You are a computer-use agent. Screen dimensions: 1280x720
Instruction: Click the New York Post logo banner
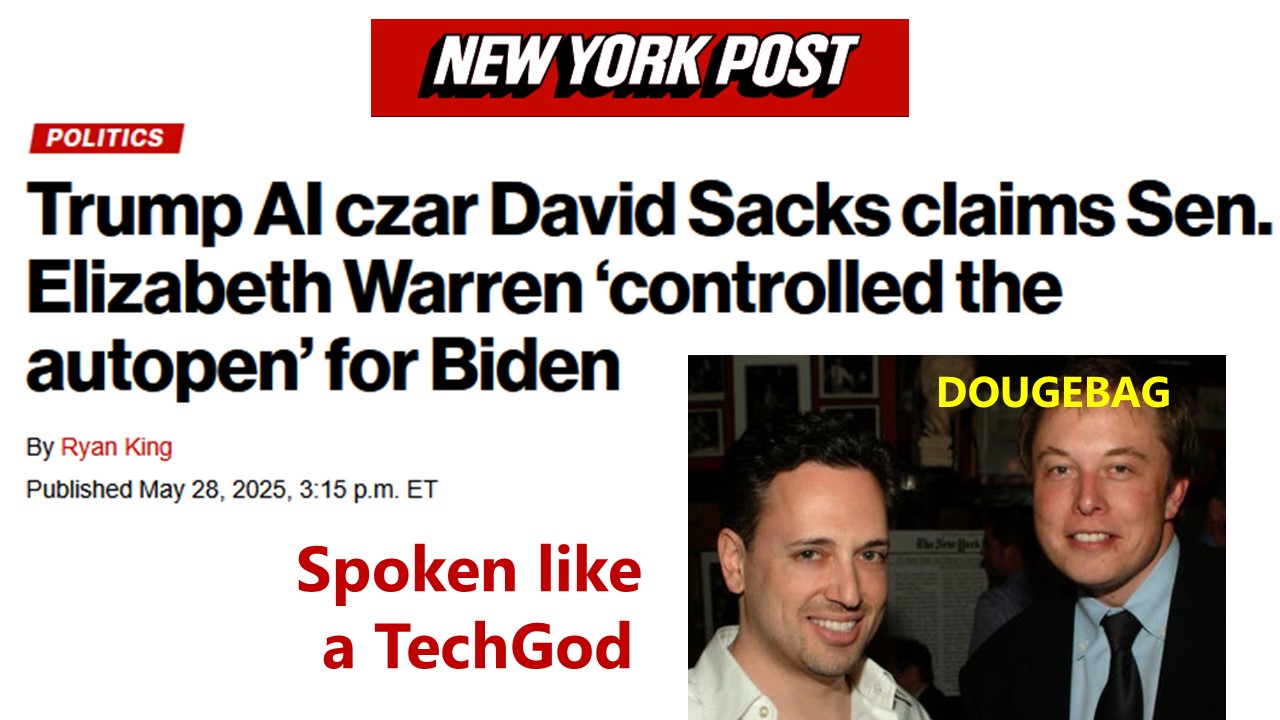point(640,67)
